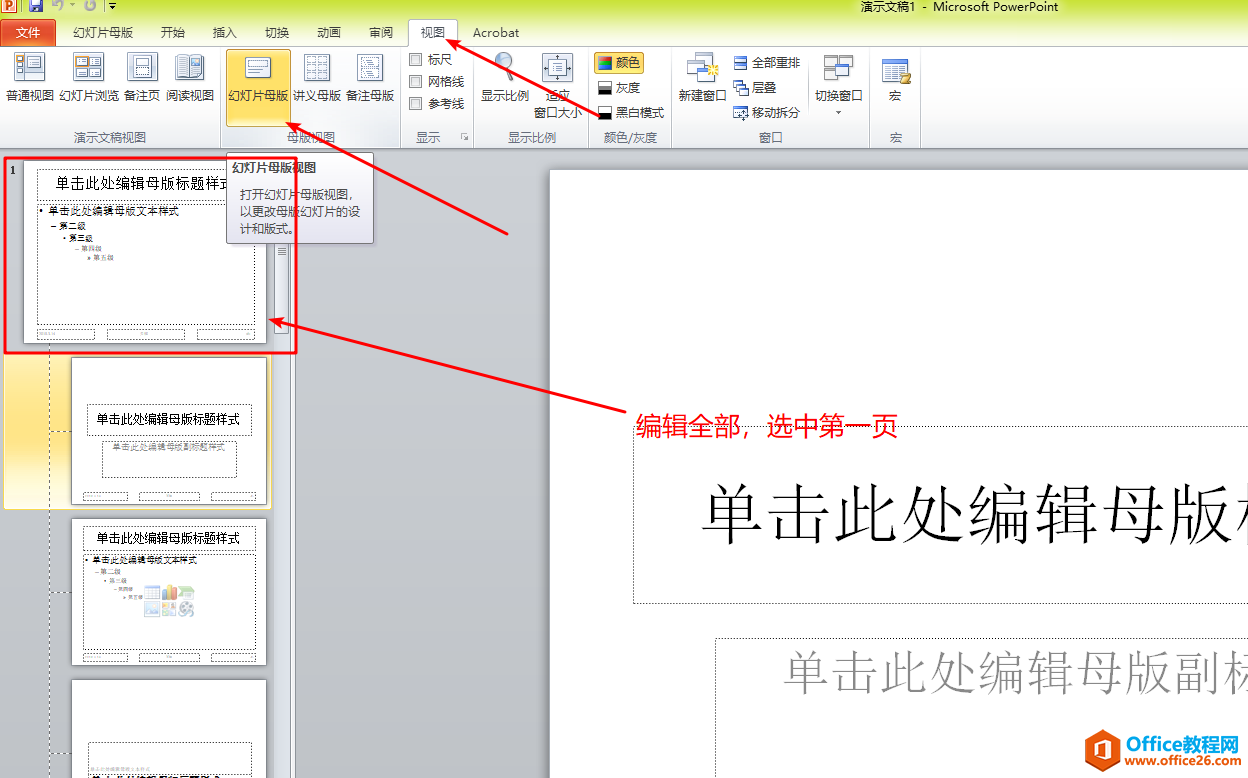The width and height of the screenshot is (1248, 778).
Task: Undo the last action
Action: pyautogui.click(x=58, y=6)
